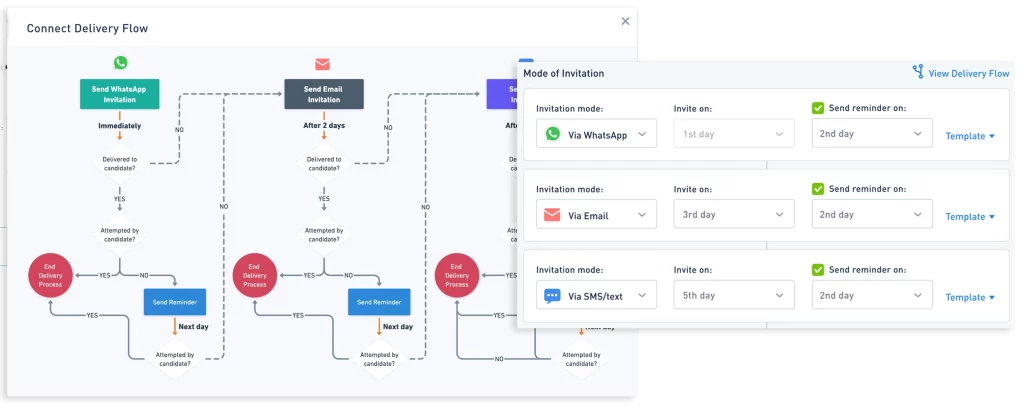Open the Via SMS/text invitation mode dropdown
1024x417 pixels.
click(x=596, y=295)
